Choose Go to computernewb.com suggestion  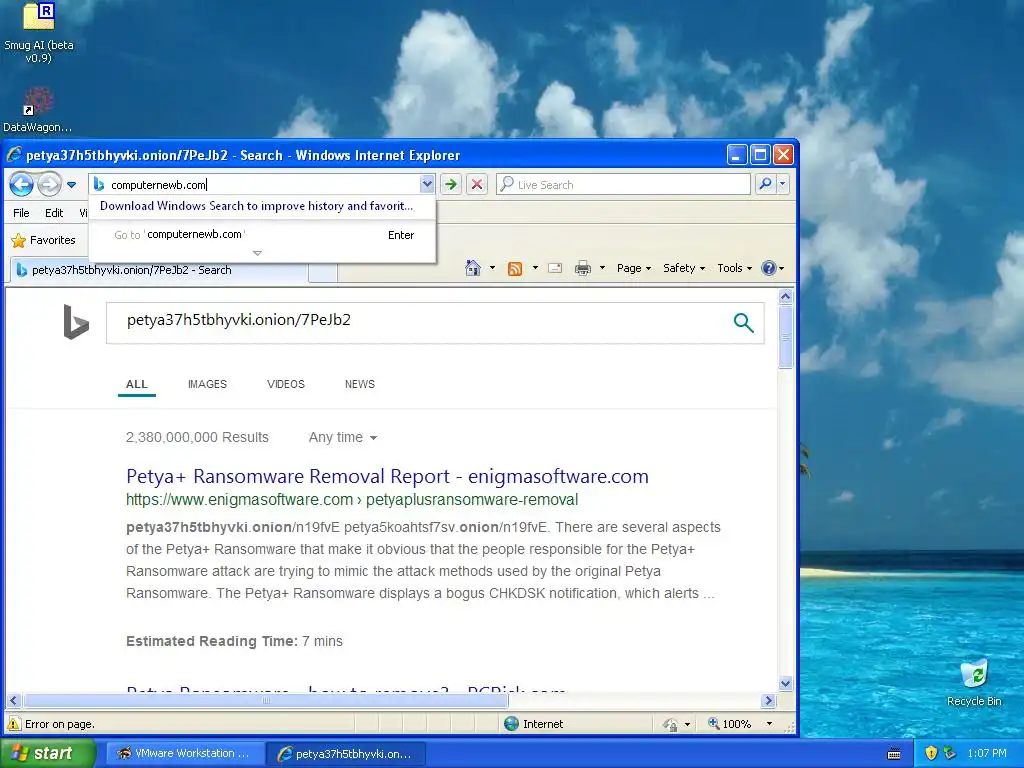(263, 234)
